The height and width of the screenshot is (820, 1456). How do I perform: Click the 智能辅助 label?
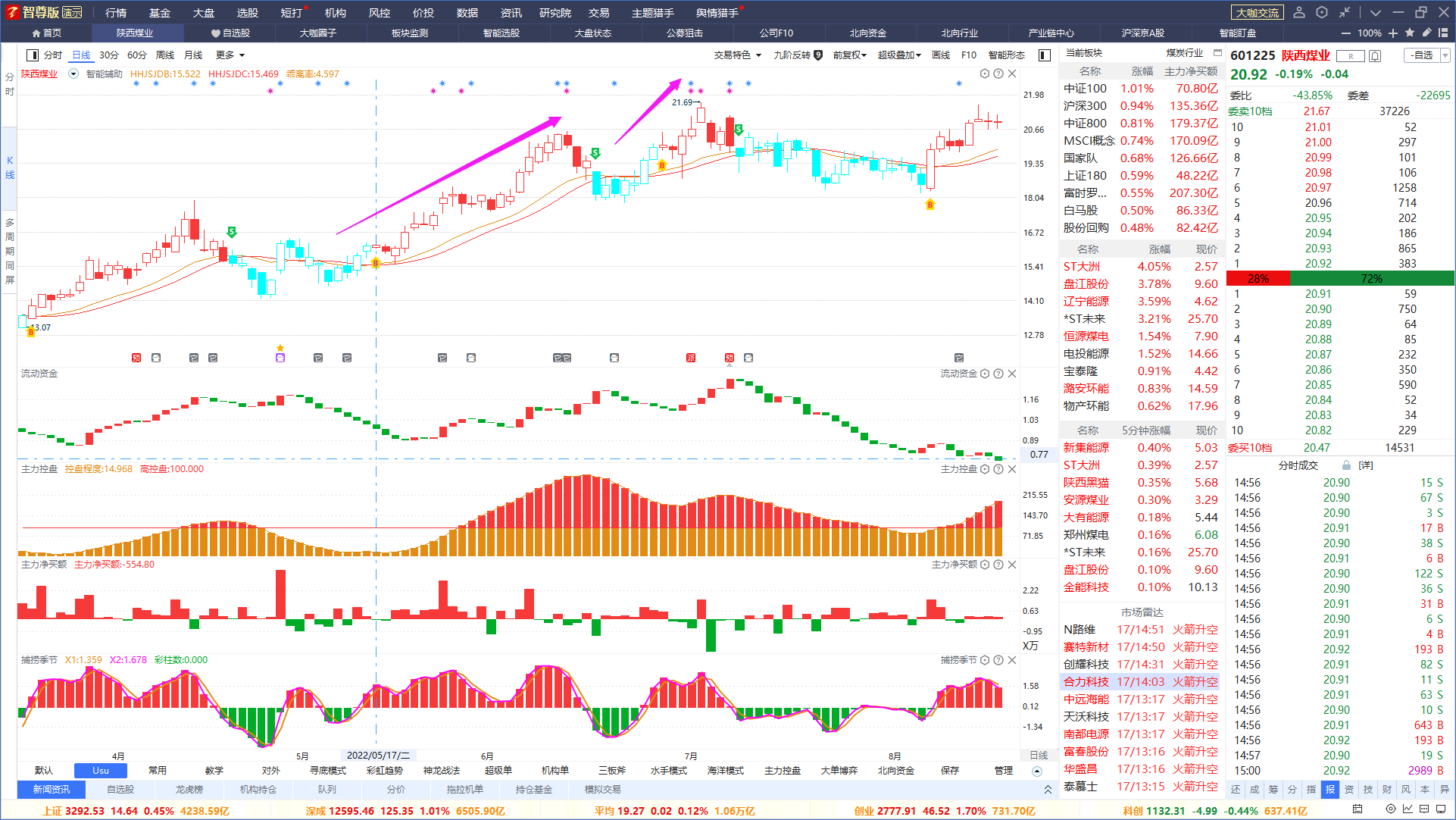coord(104,74)
